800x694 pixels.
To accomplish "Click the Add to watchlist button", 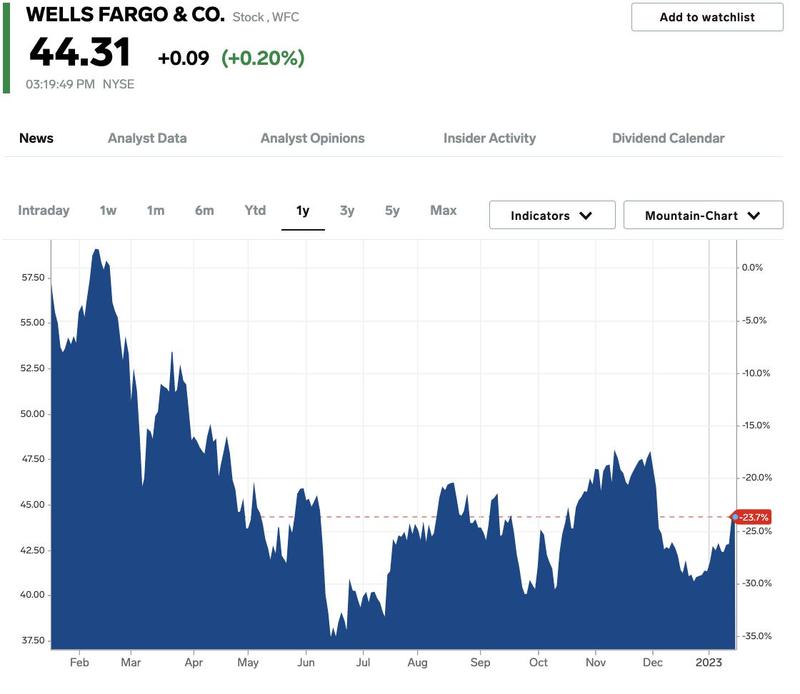I will [x=707, y=17].
